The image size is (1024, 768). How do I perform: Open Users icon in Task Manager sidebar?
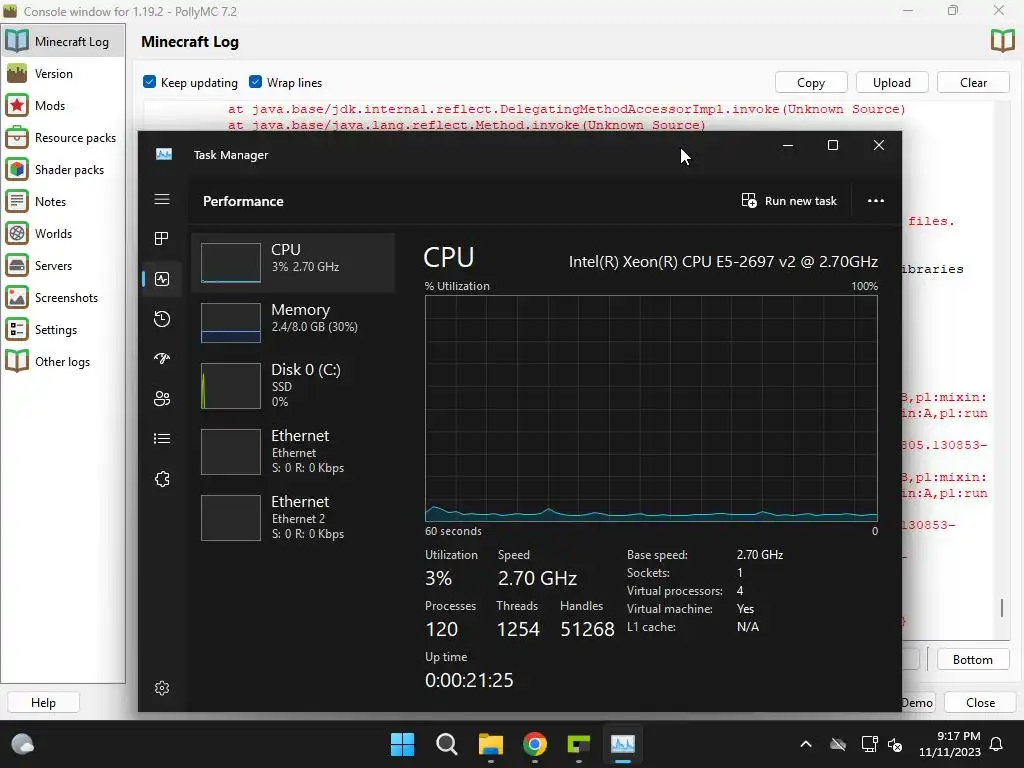click(x=162, y=398)
